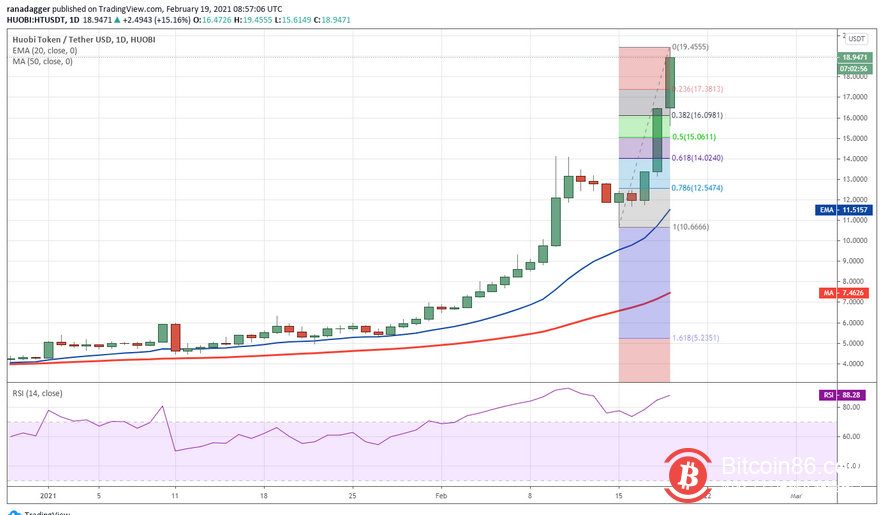Image resolution: width=882 pixels, height=515 pixels.
Task: Click the 80.00 level on RSI axis
Action: pyautogui.click(x=851, y=407)
